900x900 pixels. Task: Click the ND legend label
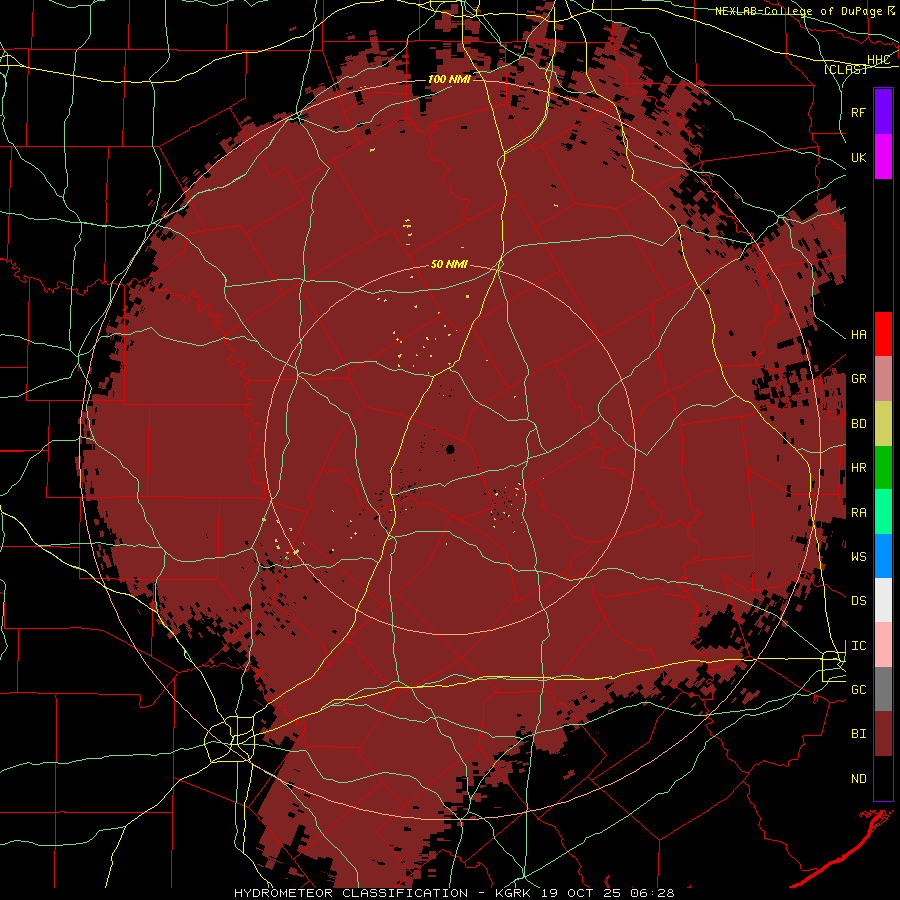[858, 779]
